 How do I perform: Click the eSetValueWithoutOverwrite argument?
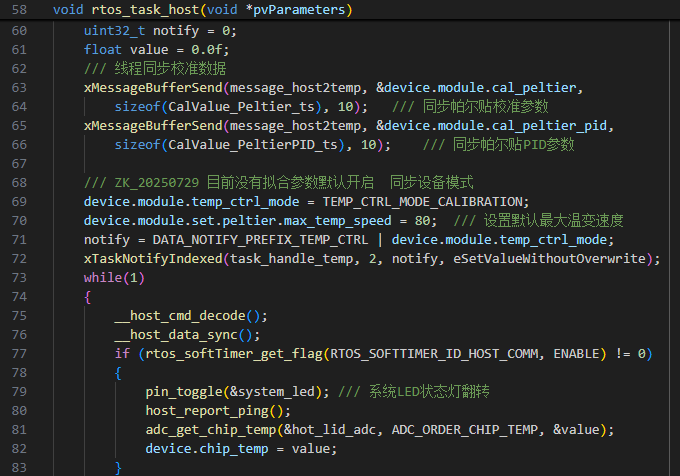click(549, 259)
